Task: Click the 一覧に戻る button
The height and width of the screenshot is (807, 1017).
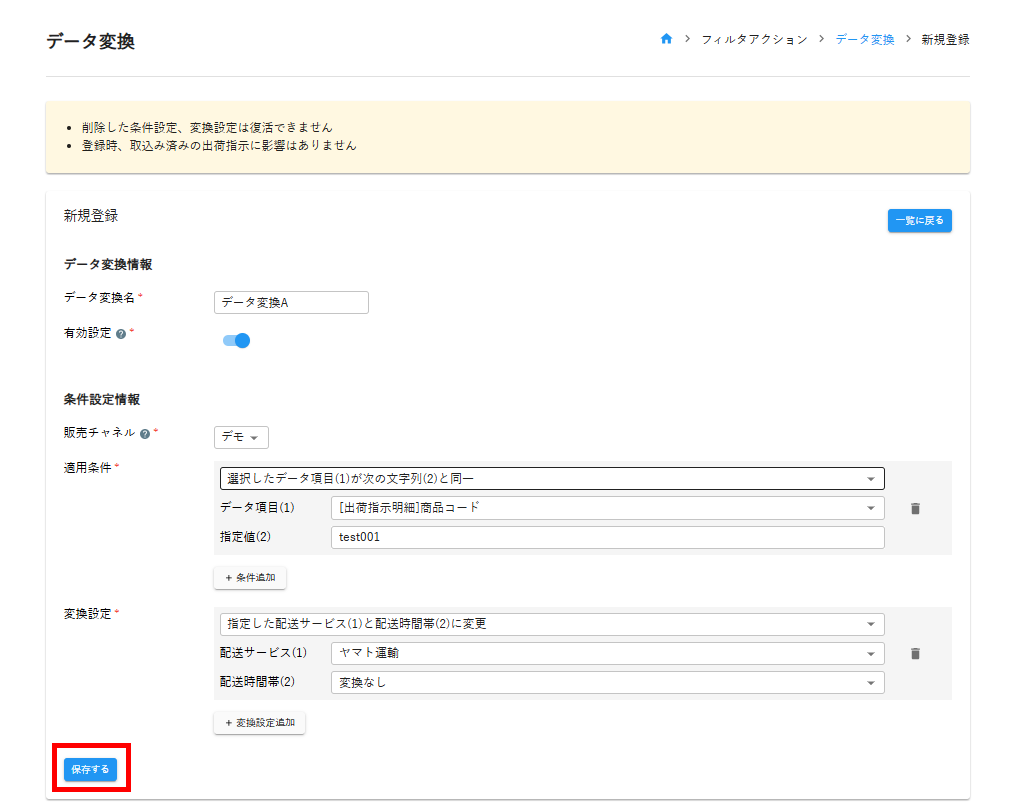Action: 919,220
